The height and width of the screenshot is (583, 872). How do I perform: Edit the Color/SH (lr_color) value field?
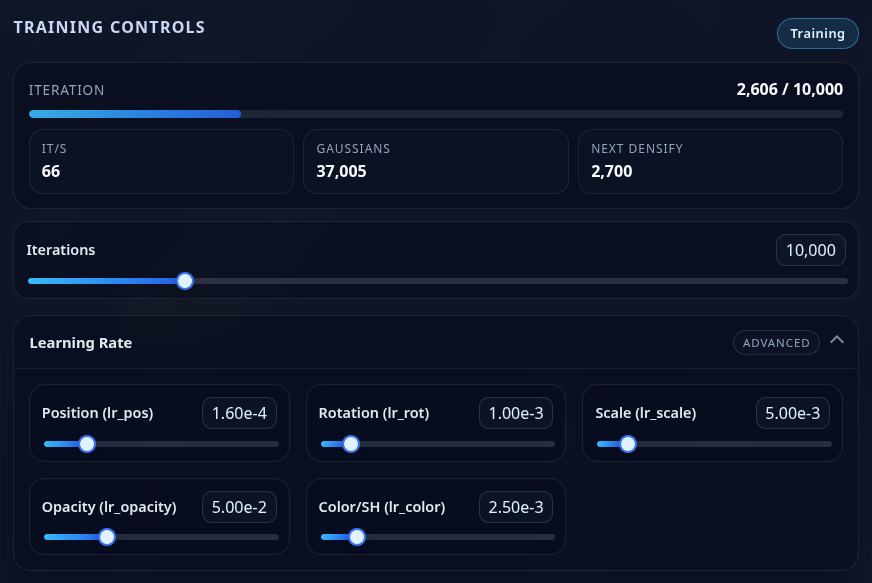[515, 507]
